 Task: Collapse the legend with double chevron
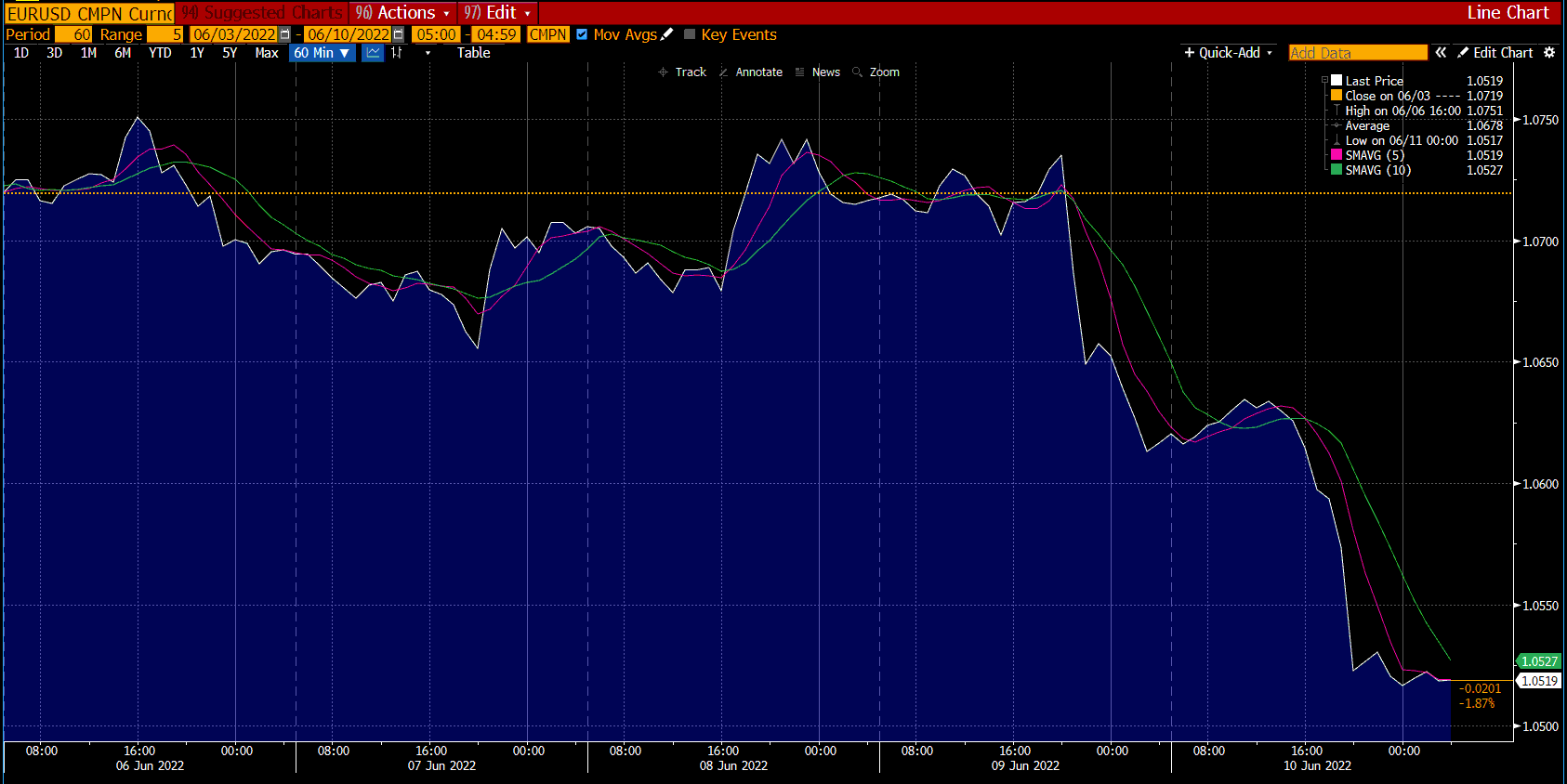[1441, 53]
